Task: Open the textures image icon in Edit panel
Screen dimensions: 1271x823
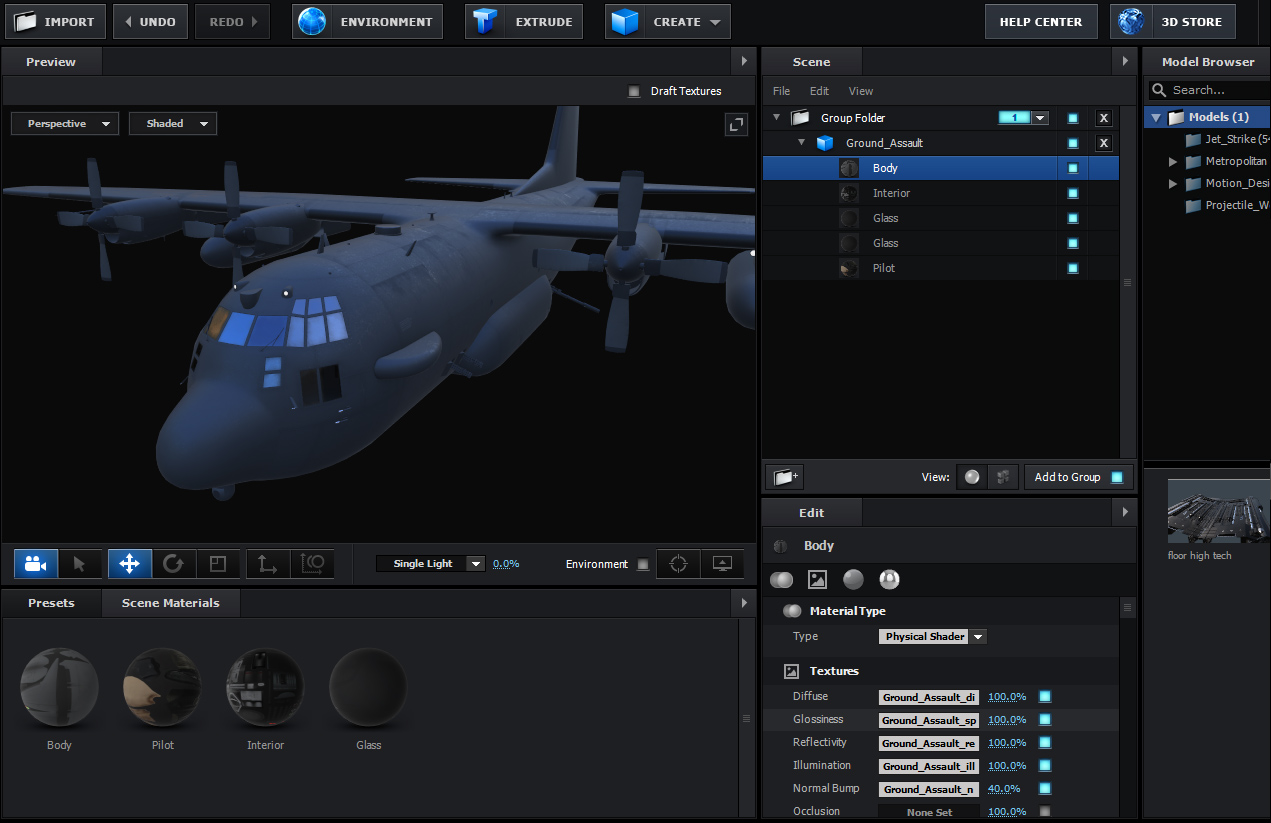Action: (x=817, y=580)
